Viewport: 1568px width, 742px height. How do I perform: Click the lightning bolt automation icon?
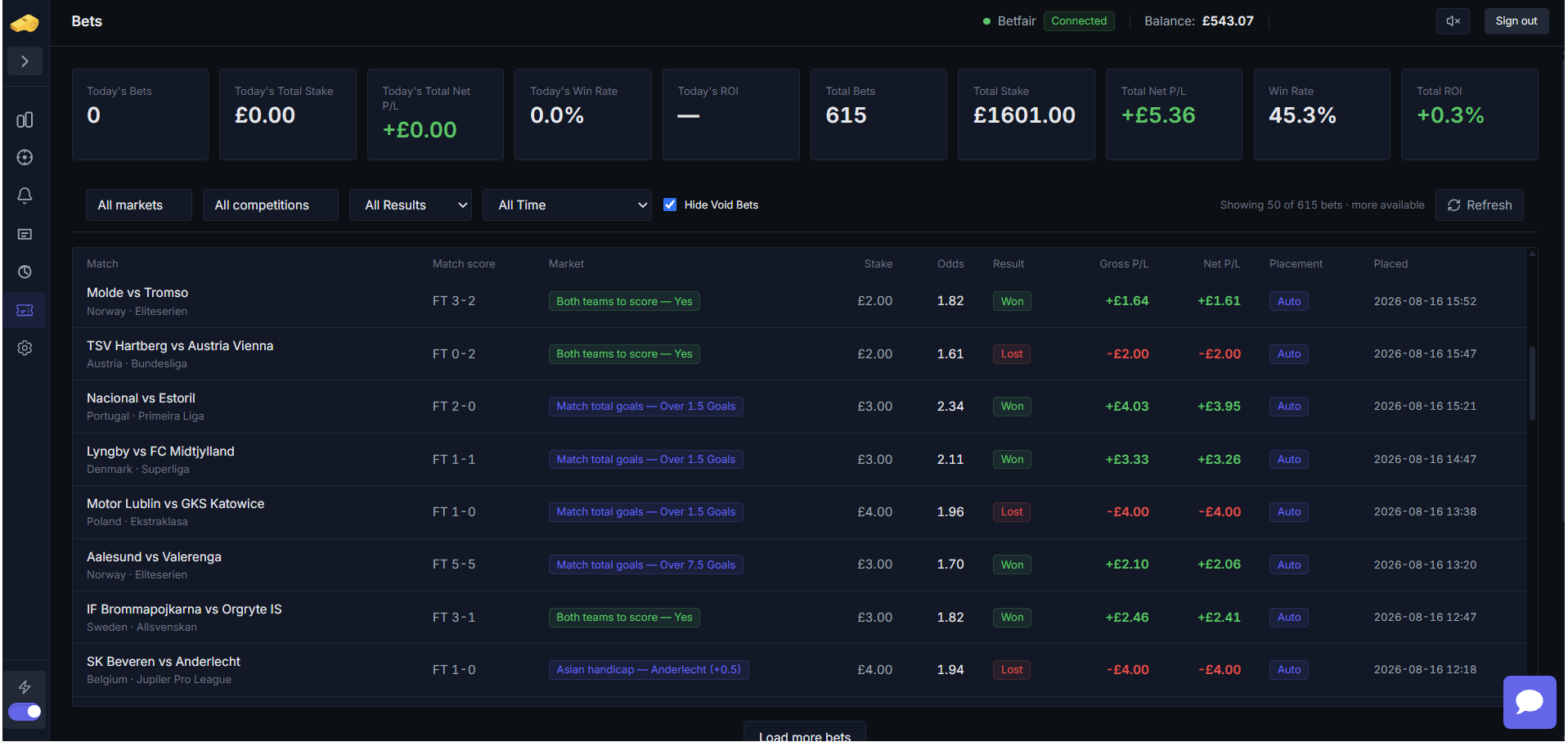[25, 687]
